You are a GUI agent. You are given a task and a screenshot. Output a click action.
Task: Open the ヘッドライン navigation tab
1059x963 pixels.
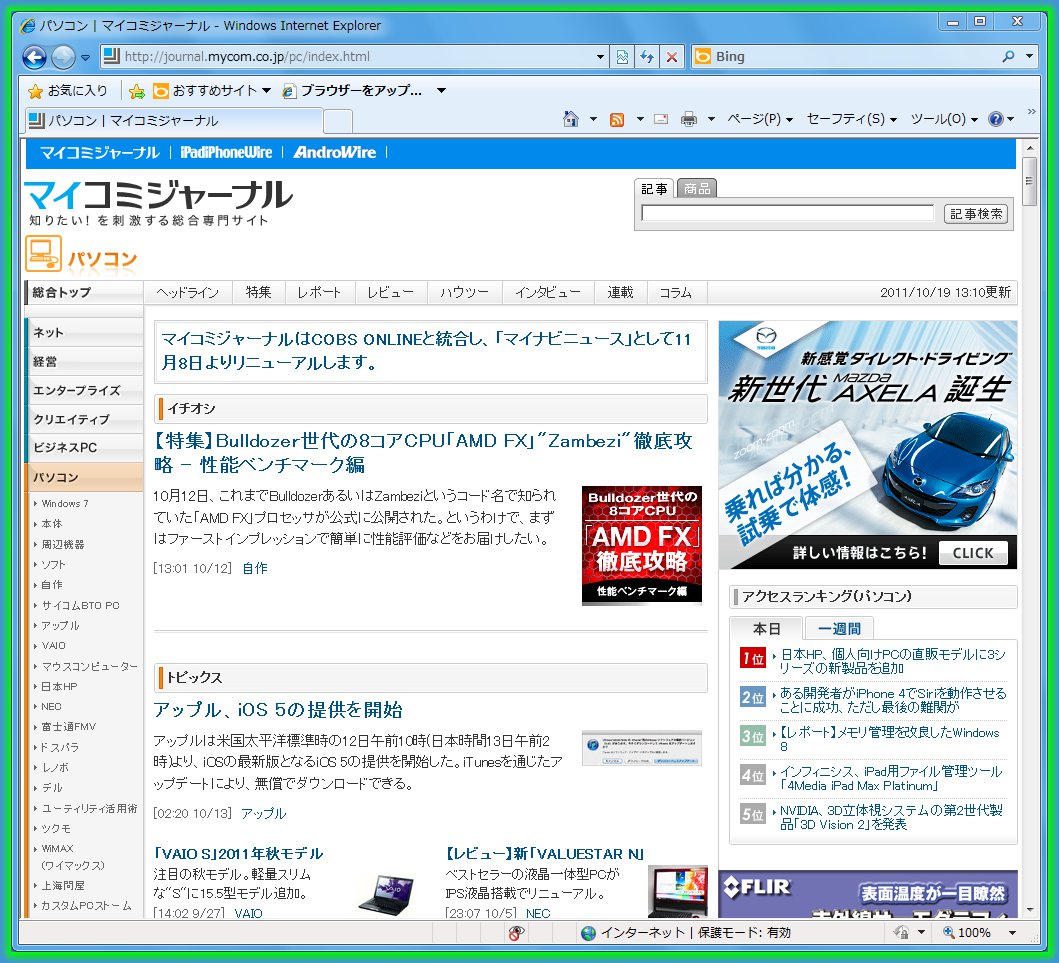[x=188, y=292]
